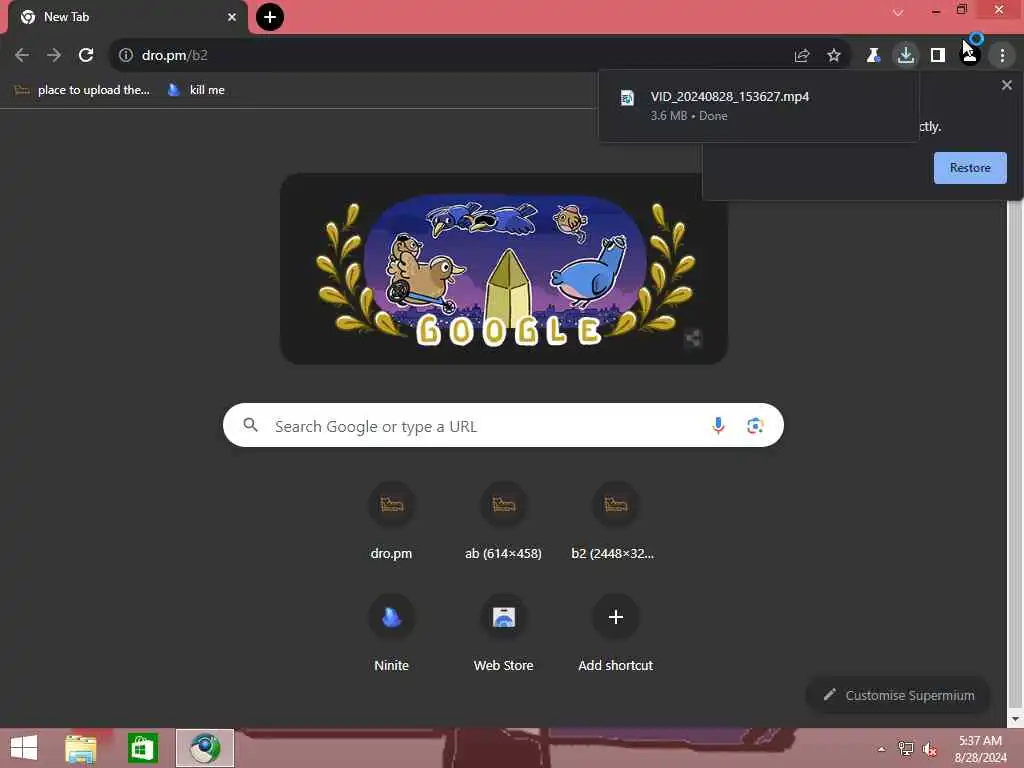Close the New Tab tab
The width and height of the screenshot is (1024, 768).
pyautogui.click(x=232, y=17)
